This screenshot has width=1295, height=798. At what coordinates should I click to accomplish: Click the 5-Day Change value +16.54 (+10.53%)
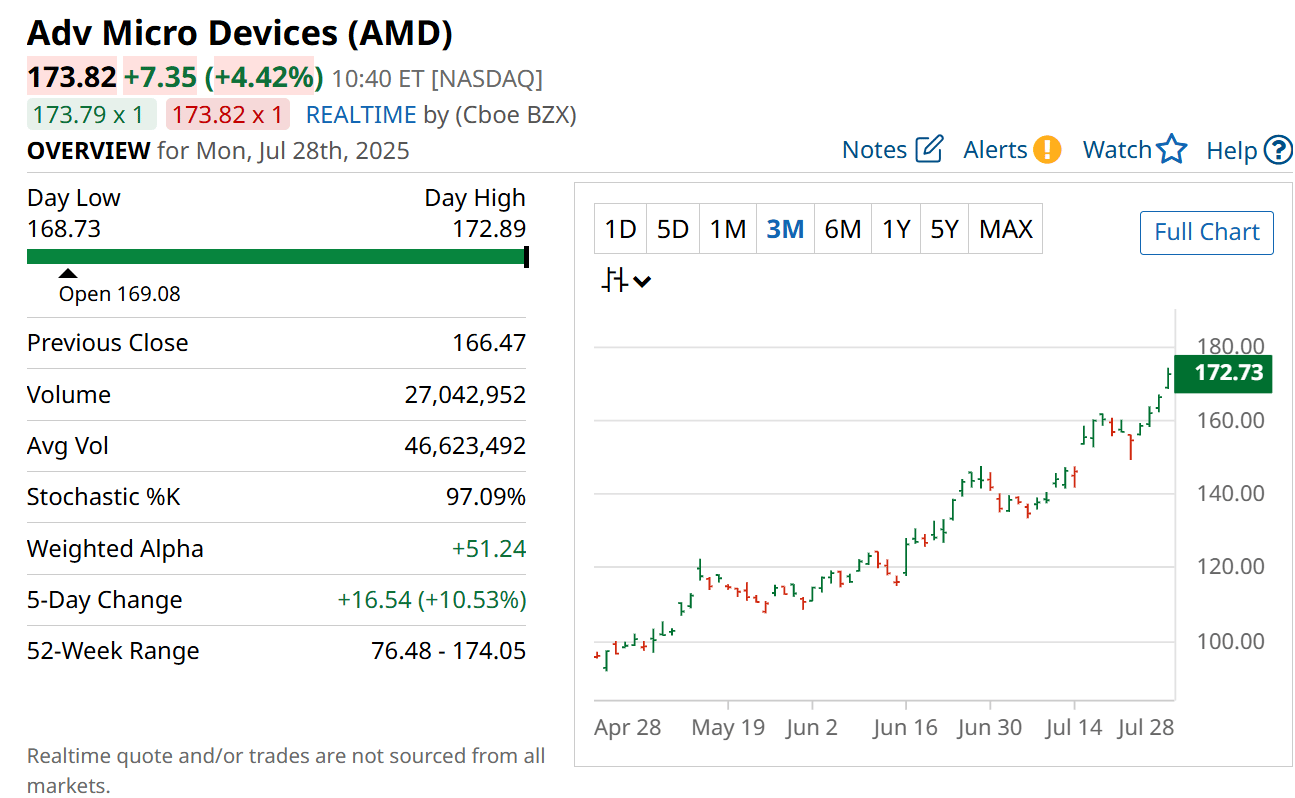point(432,600)
